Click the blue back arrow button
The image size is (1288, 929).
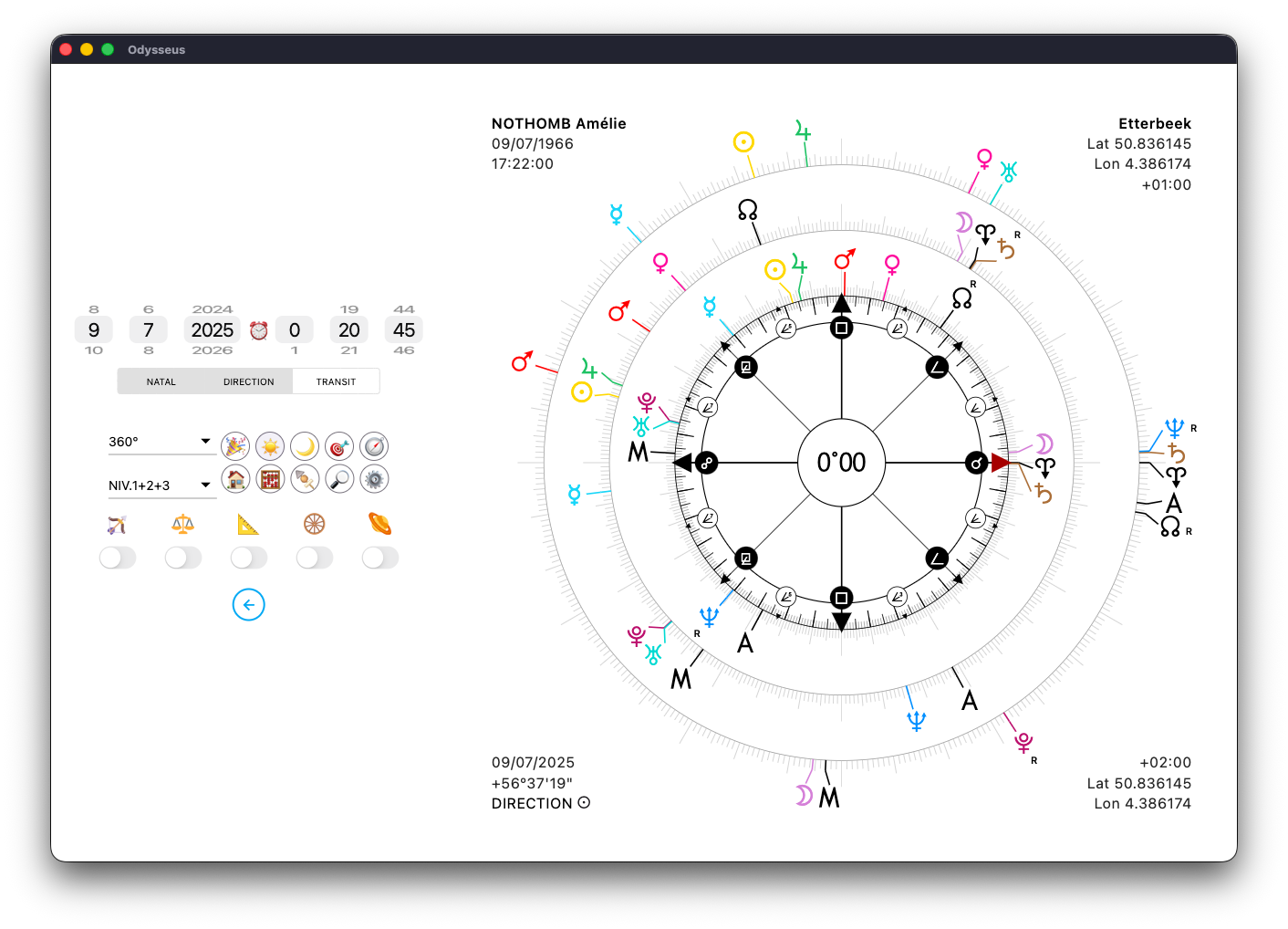(x=248, y=605)
